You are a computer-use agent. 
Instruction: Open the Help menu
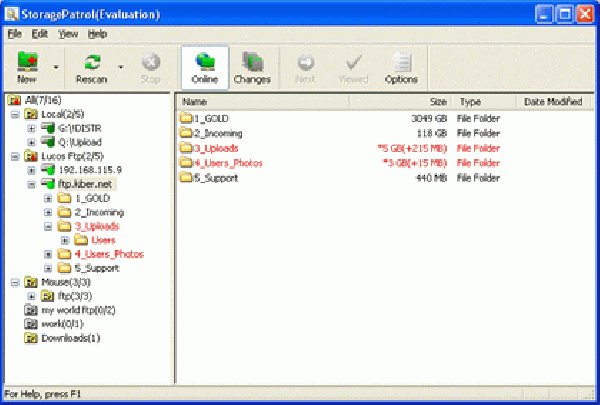pos(97,34)
